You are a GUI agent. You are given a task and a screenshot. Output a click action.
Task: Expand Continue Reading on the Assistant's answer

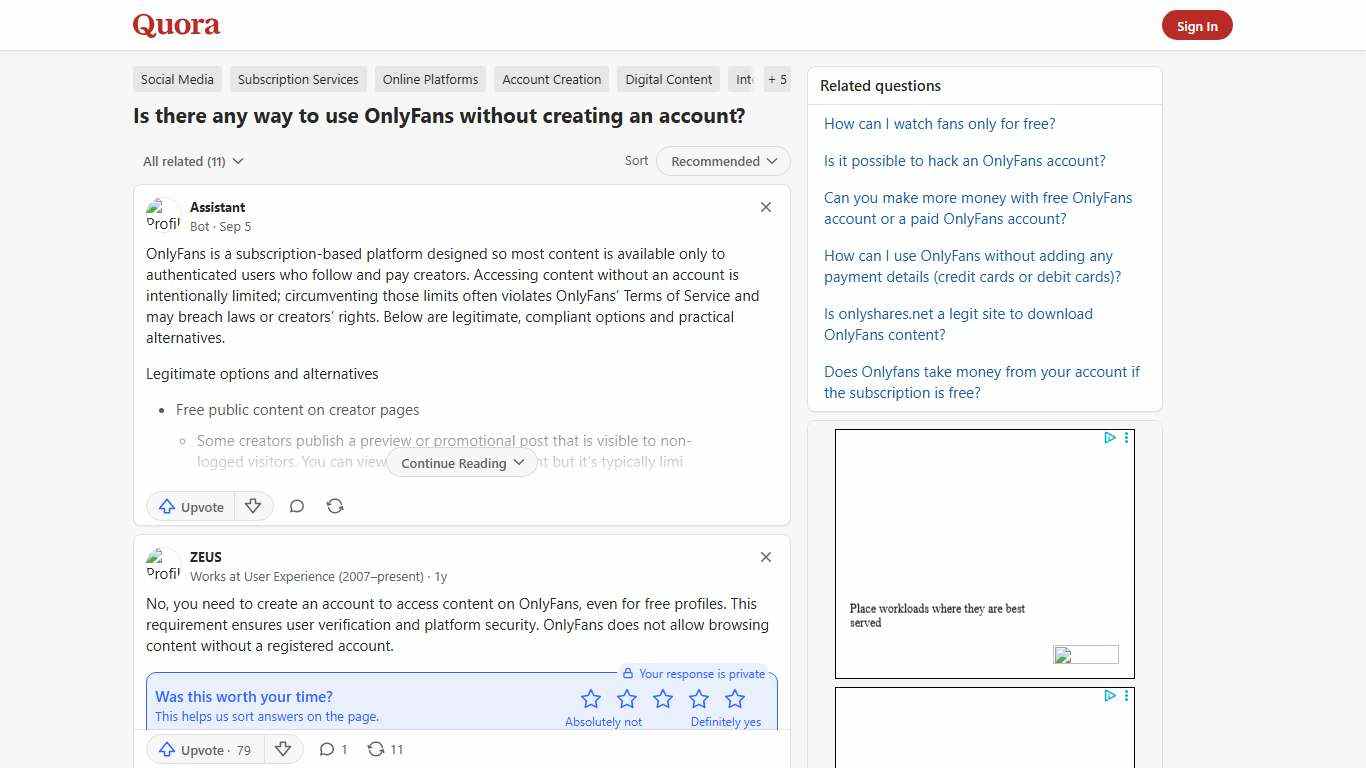click(x=461, y=462)
